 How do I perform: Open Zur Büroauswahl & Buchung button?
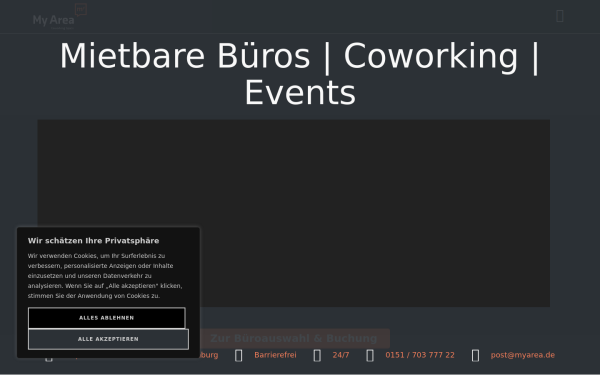point(293,338)
